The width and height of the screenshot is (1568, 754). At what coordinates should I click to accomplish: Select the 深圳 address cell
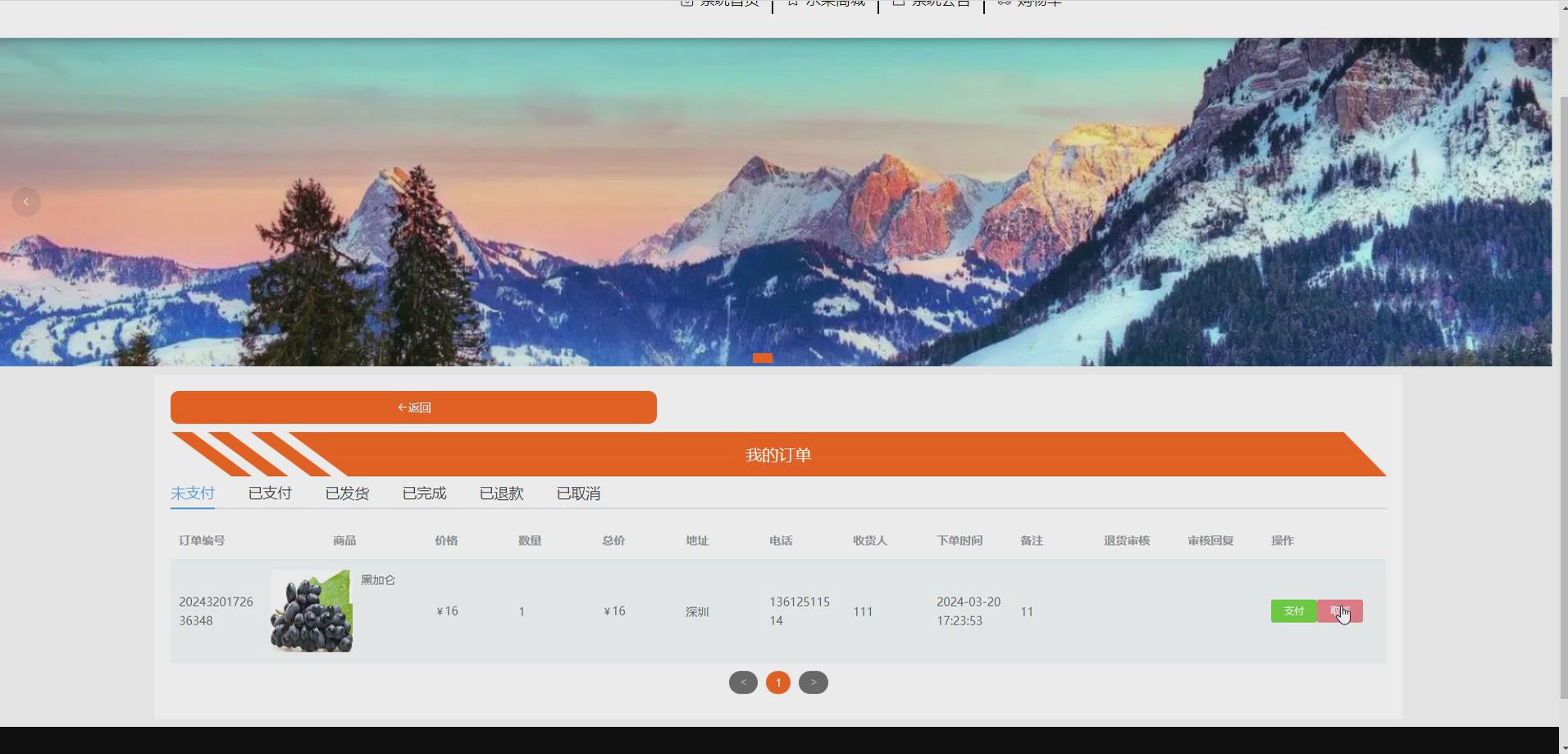click(697, 612)
